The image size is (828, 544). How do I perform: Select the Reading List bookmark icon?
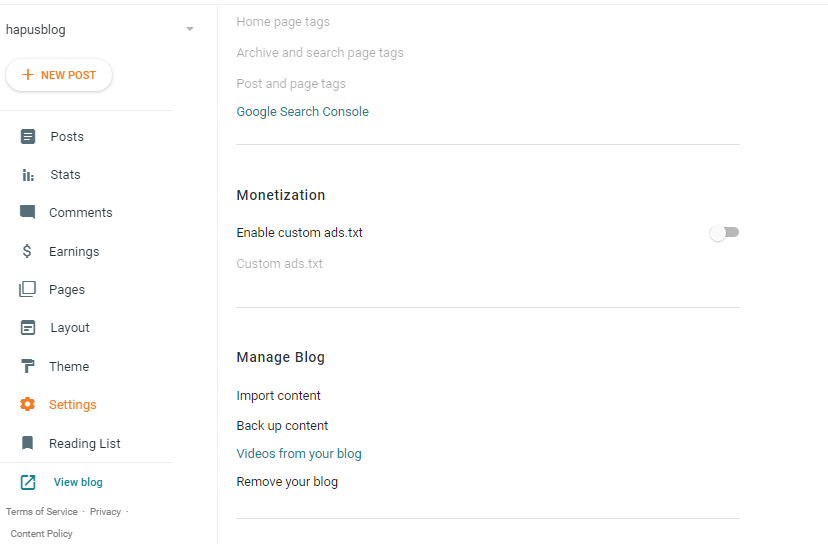(x=27, y=443)
